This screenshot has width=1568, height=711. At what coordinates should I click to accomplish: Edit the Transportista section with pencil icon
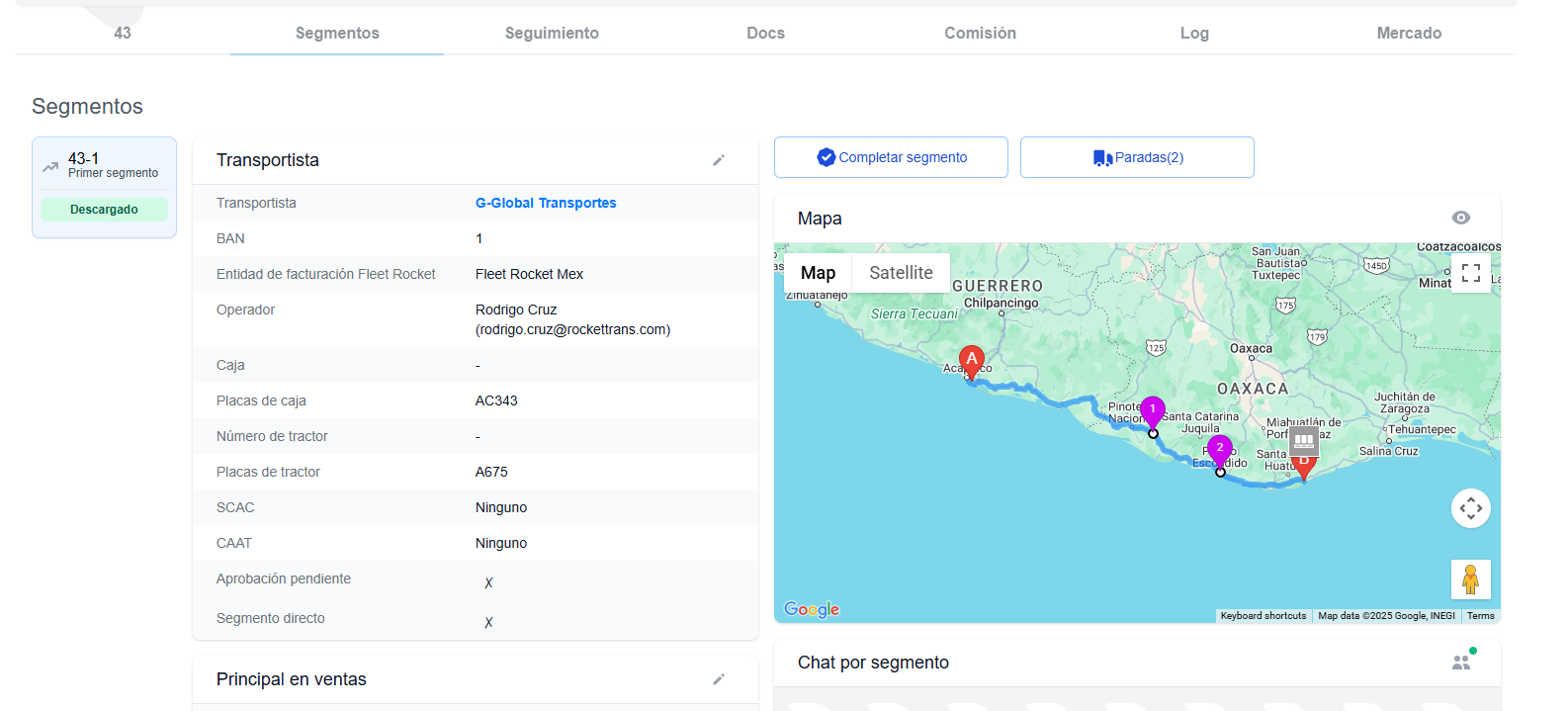[x=719, y=160]
